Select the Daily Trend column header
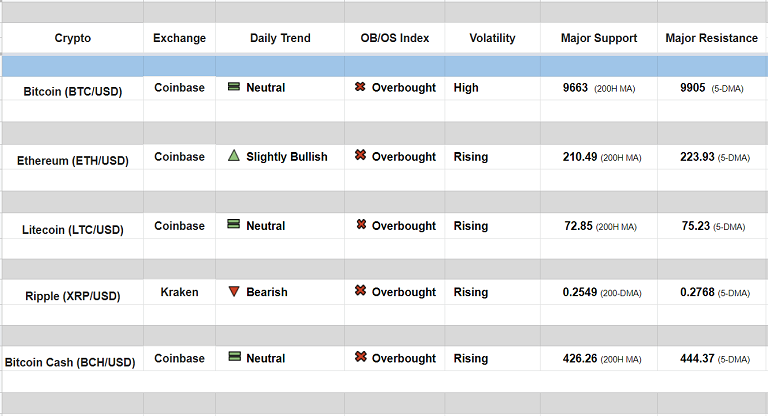This screenshot has height=416, width=768. (x=280, y=38)
